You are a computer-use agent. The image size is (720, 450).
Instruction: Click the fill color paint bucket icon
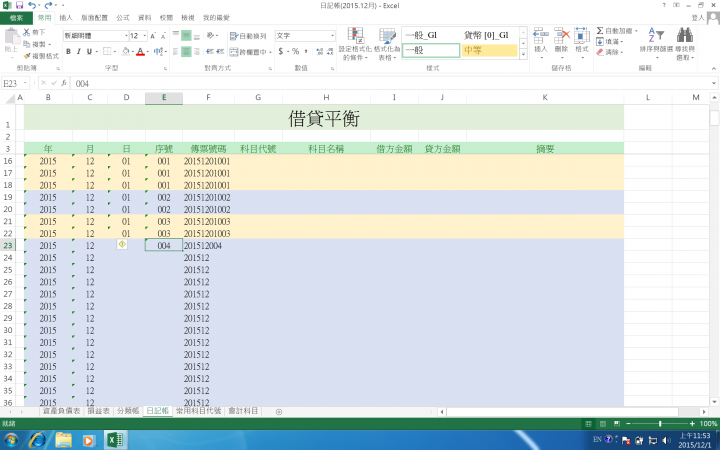(x=125, y=51)
